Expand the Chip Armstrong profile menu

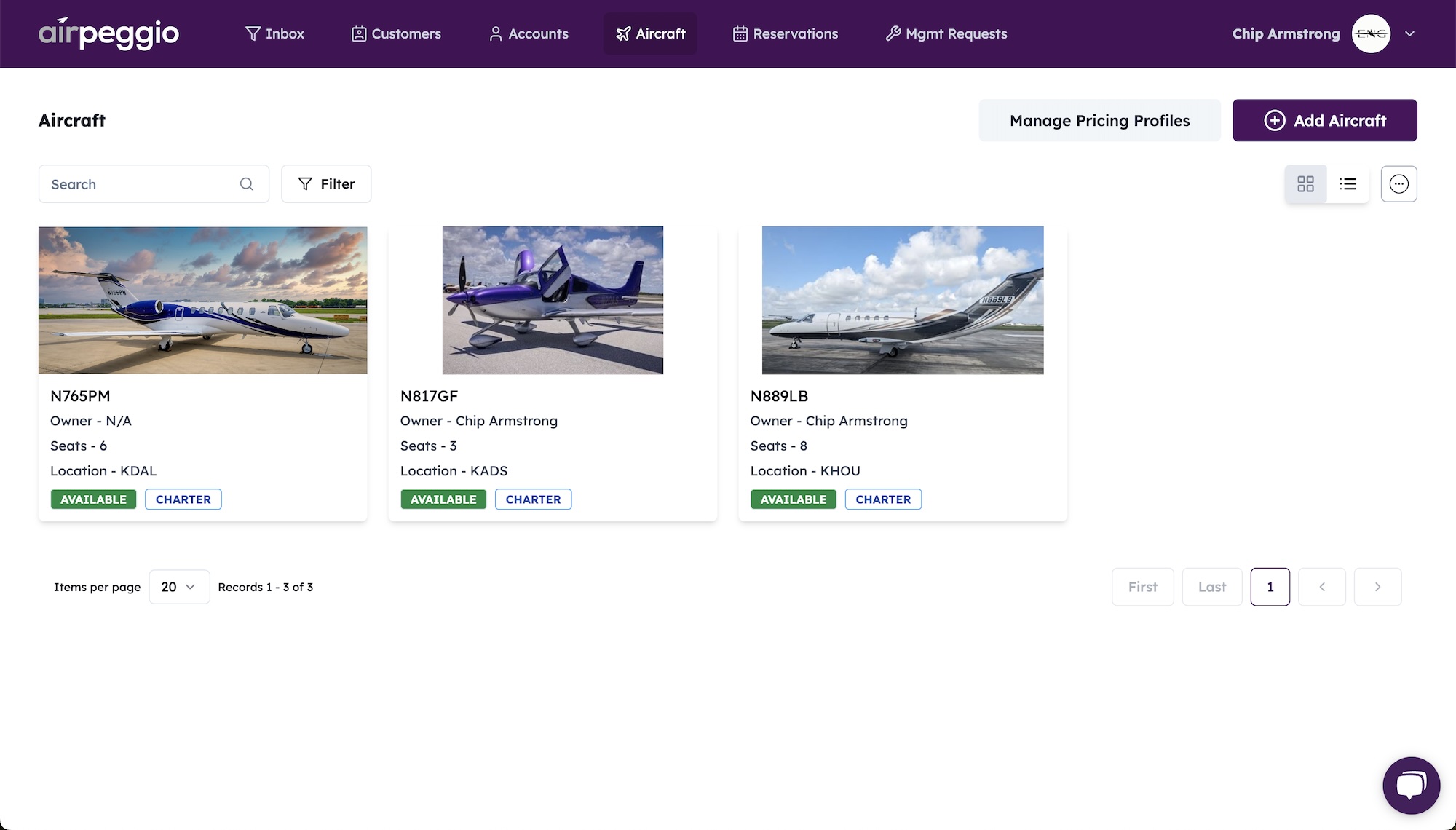(1411, 33)
